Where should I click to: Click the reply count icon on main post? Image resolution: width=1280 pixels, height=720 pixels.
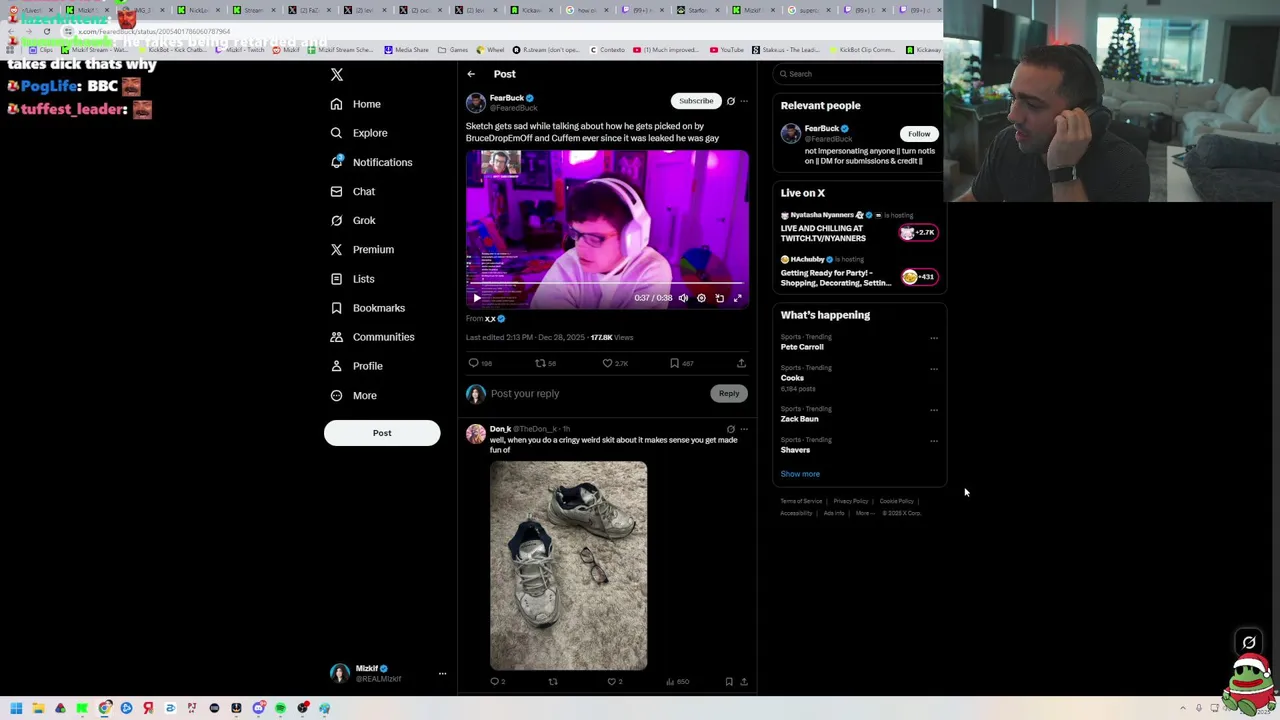tap(474, 363)
